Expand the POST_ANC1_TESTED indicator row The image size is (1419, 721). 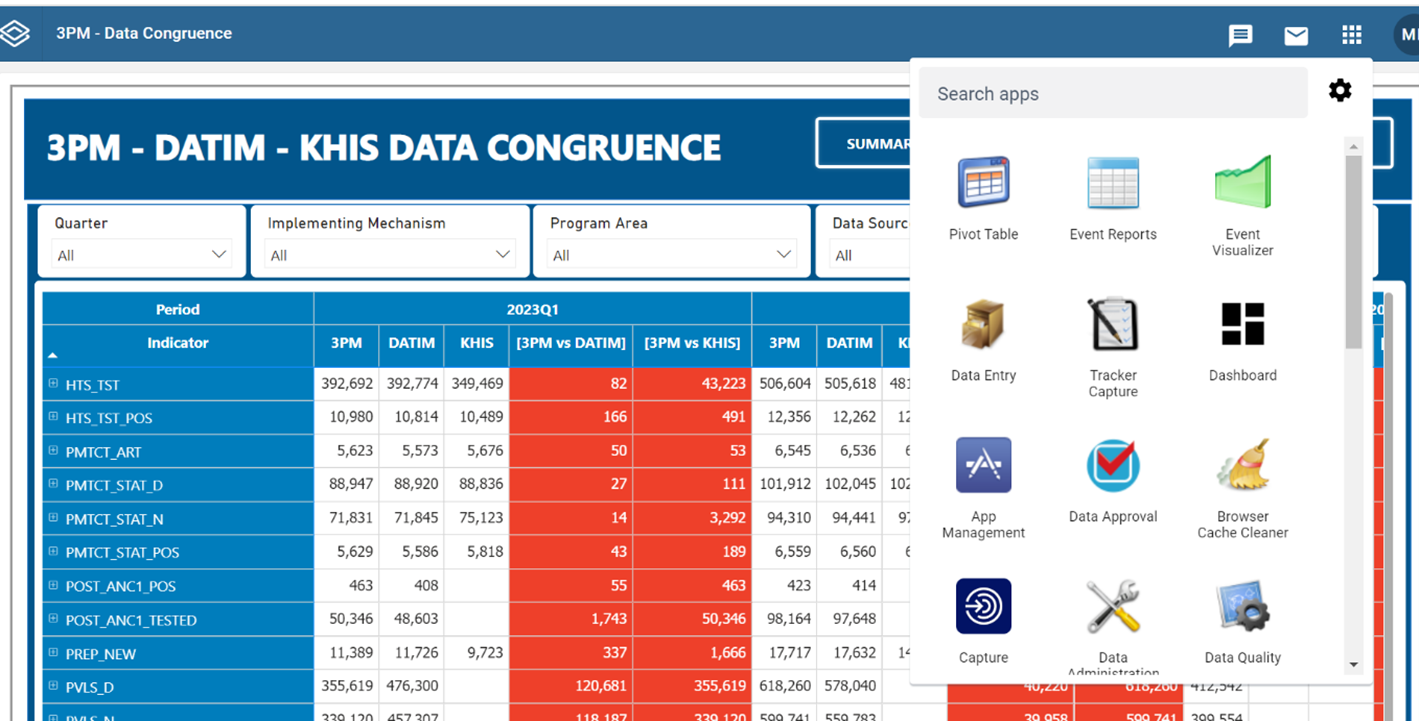click(x=53, y=619)
